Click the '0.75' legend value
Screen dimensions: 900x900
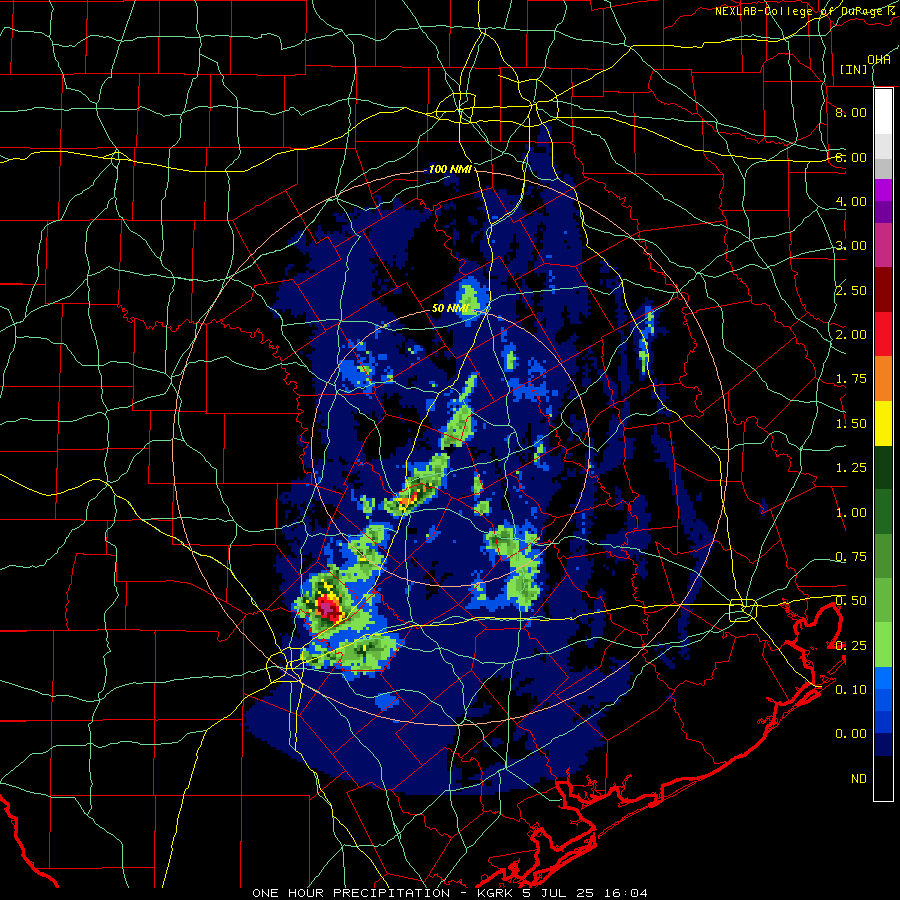[851, 557]
